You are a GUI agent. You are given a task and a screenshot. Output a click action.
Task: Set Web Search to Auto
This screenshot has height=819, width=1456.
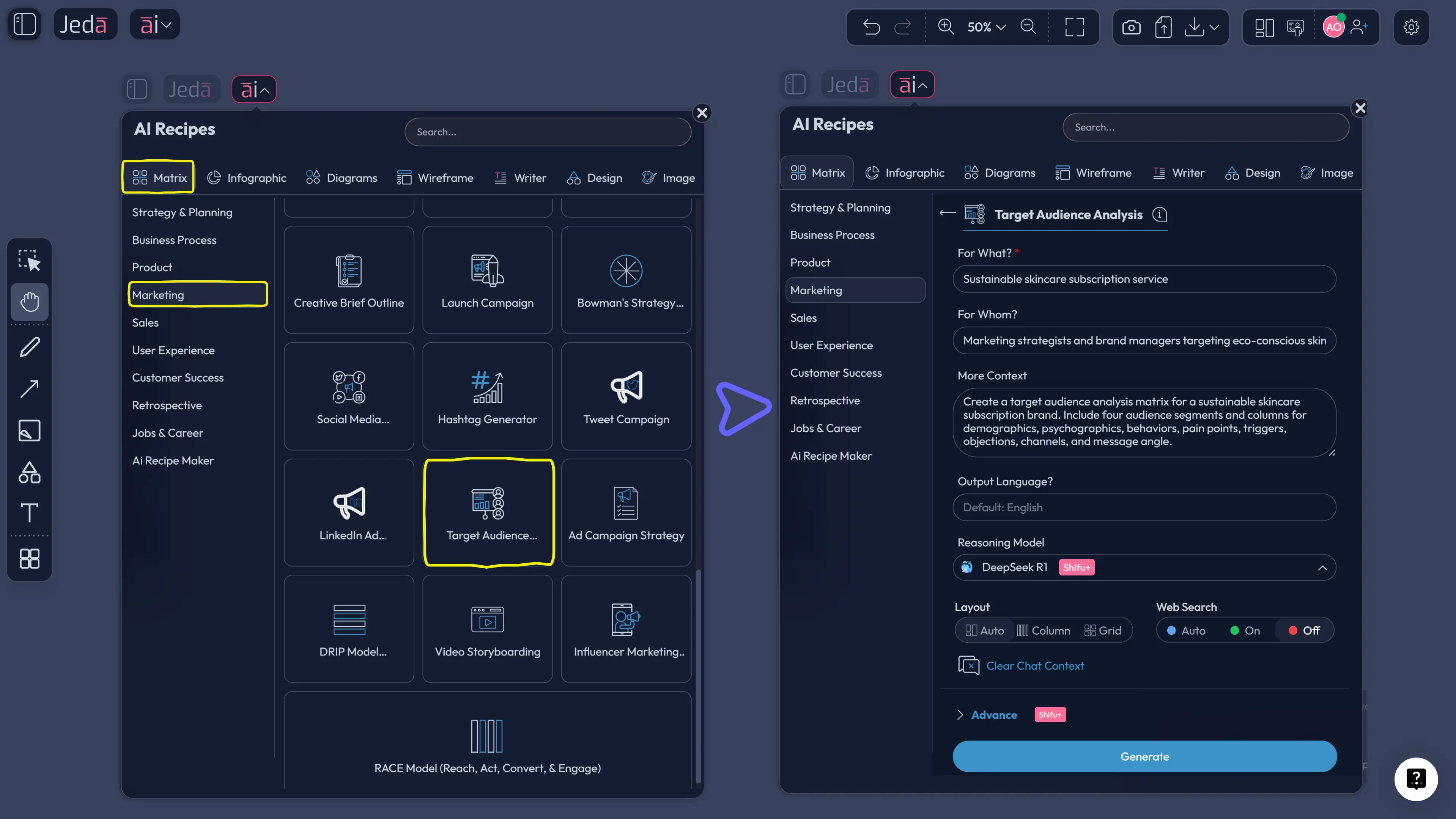[x=1186, y=630]
